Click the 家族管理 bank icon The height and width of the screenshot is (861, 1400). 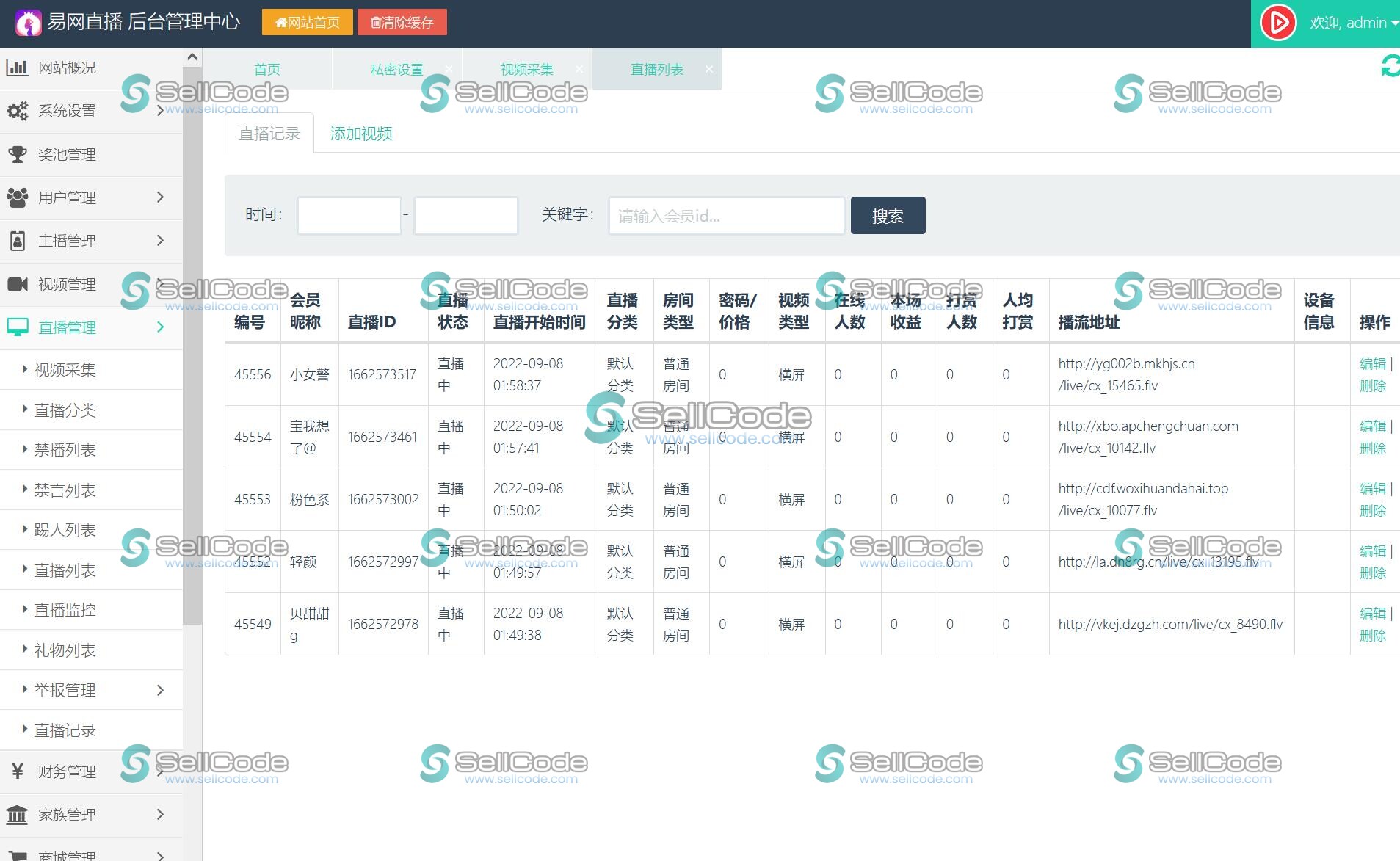[17, 815]
